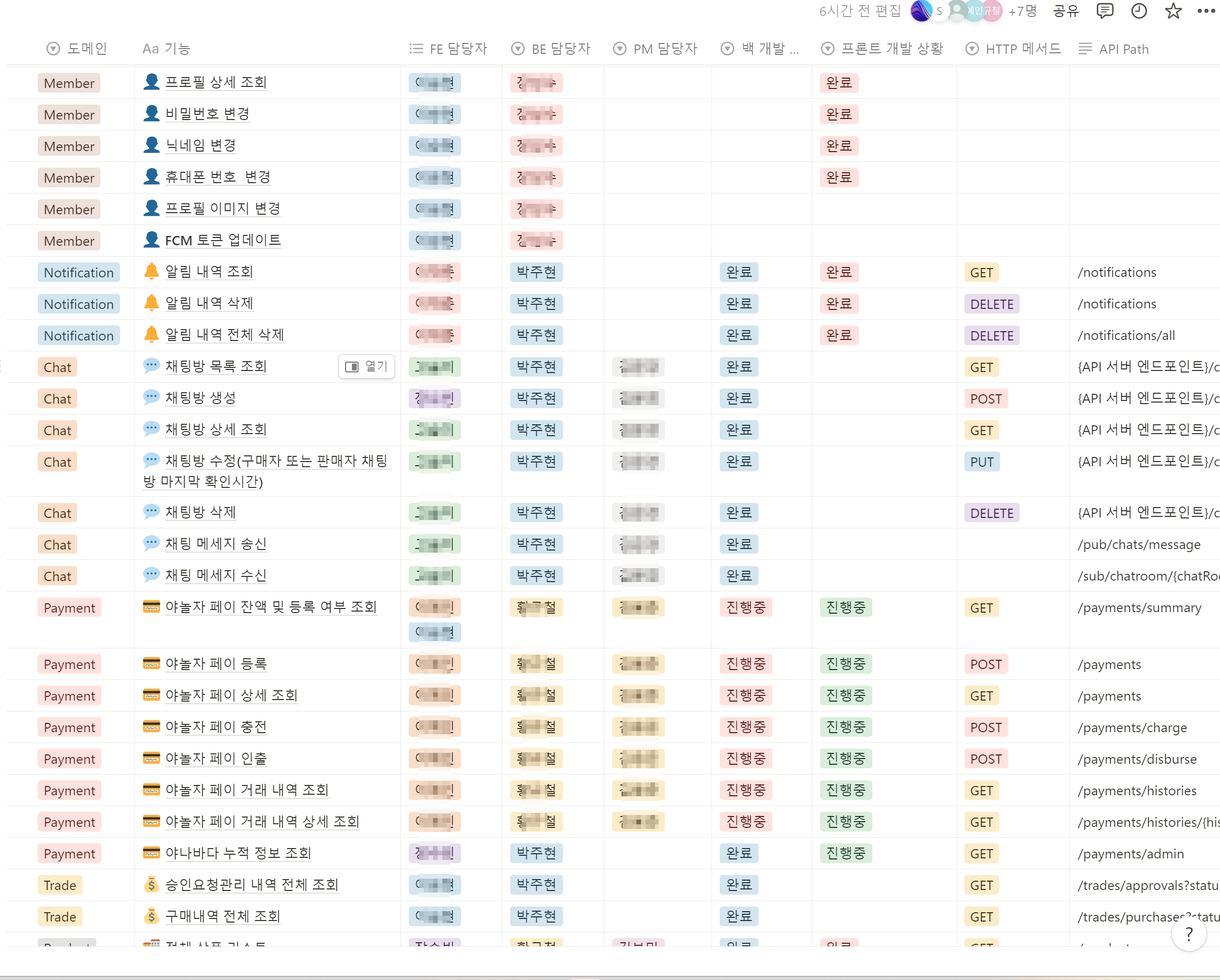1220x980 pixels.
Task: Star this page as favorite
Action: 1172,11
